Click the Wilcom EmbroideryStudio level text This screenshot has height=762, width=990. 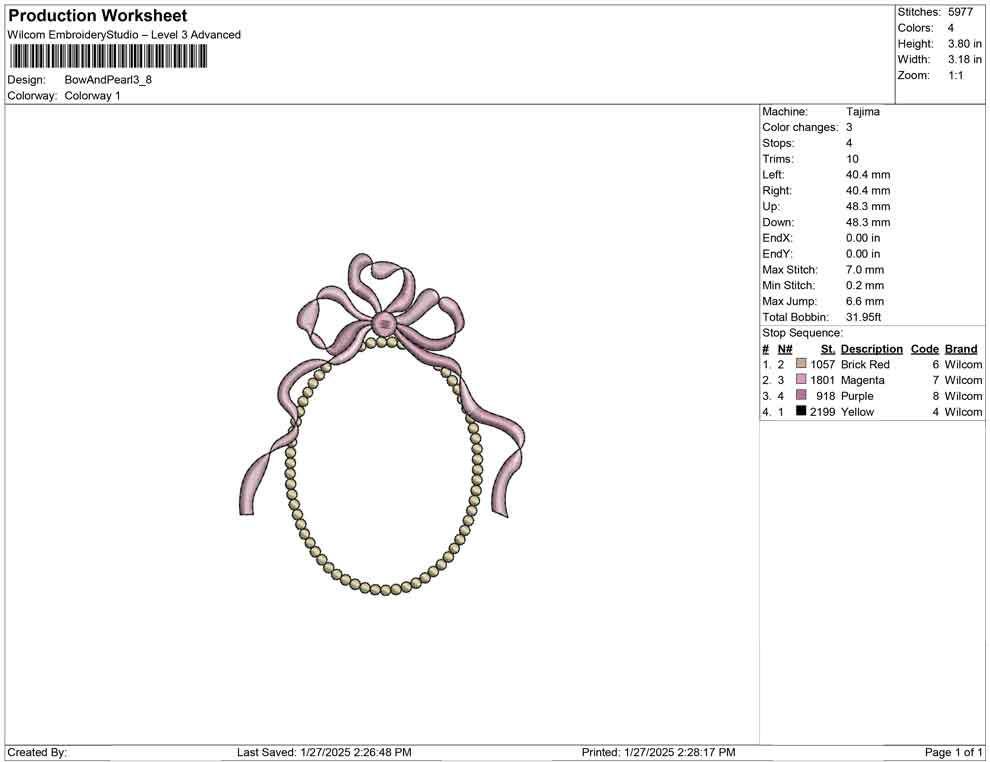click(x=123, y=34)
